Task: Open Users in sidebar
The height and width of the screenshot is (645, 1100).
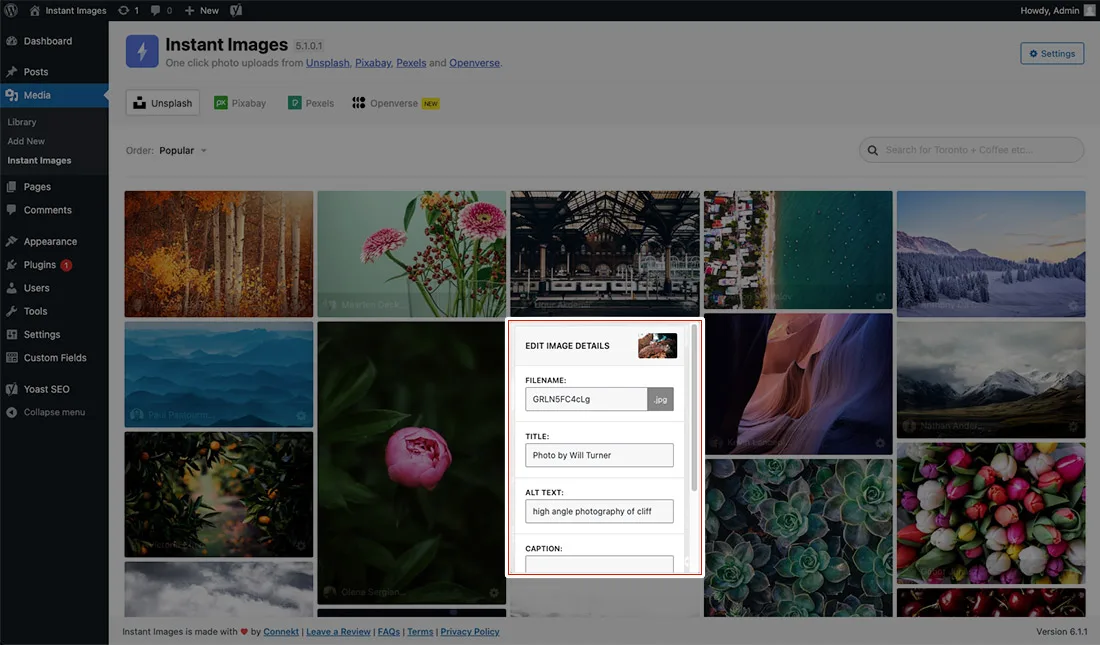Action: pyautogui.click(x=54, y=288)
